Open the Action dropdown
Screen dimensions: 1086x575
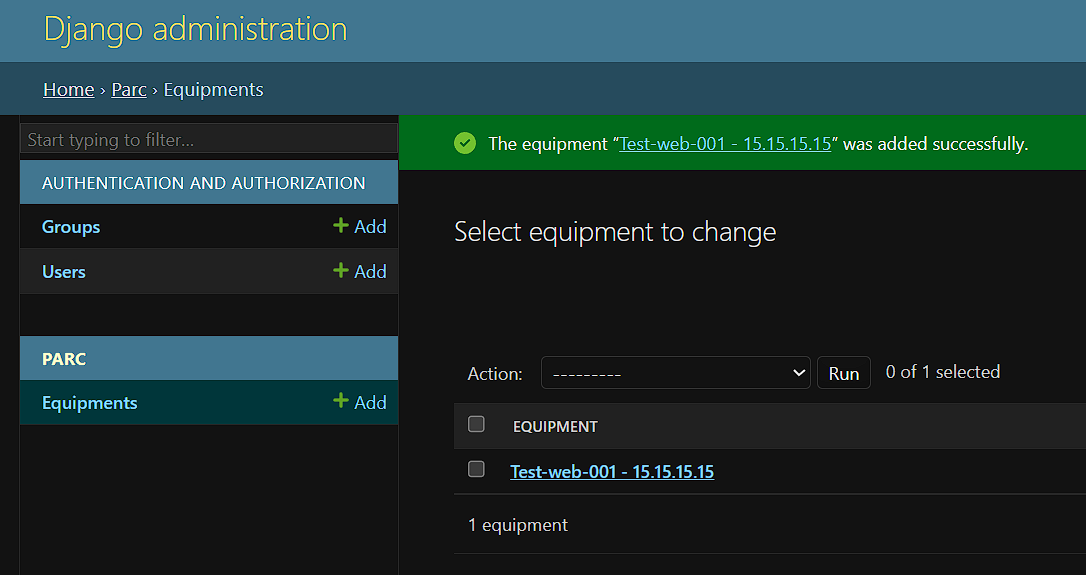pos(675,373)
